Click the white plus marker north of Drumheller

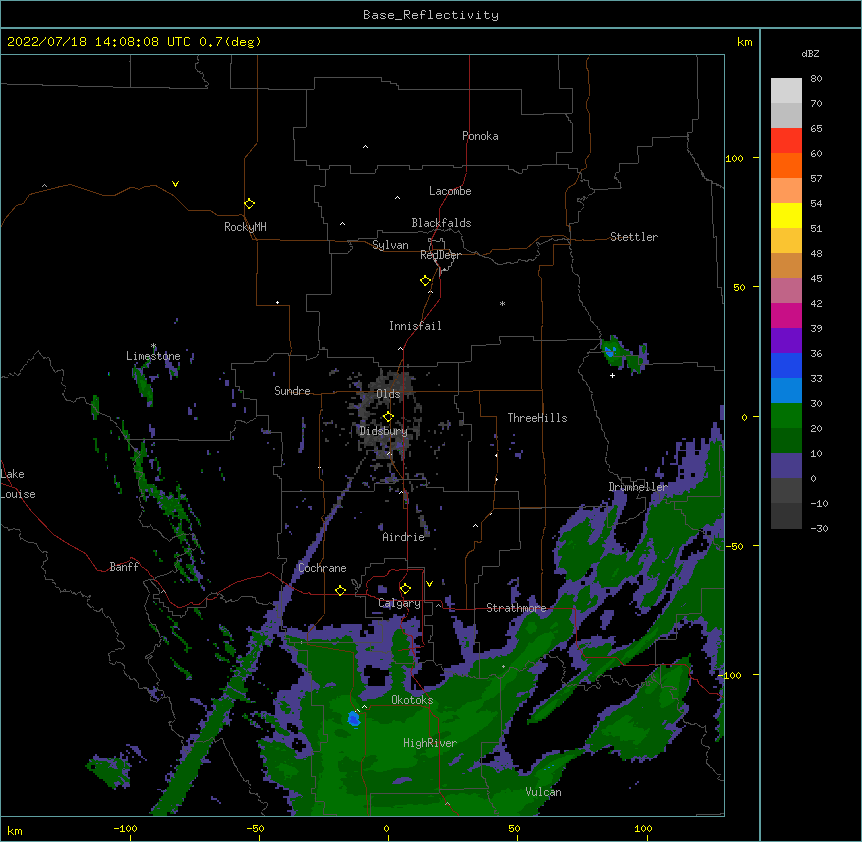click(x=612, y=375)
